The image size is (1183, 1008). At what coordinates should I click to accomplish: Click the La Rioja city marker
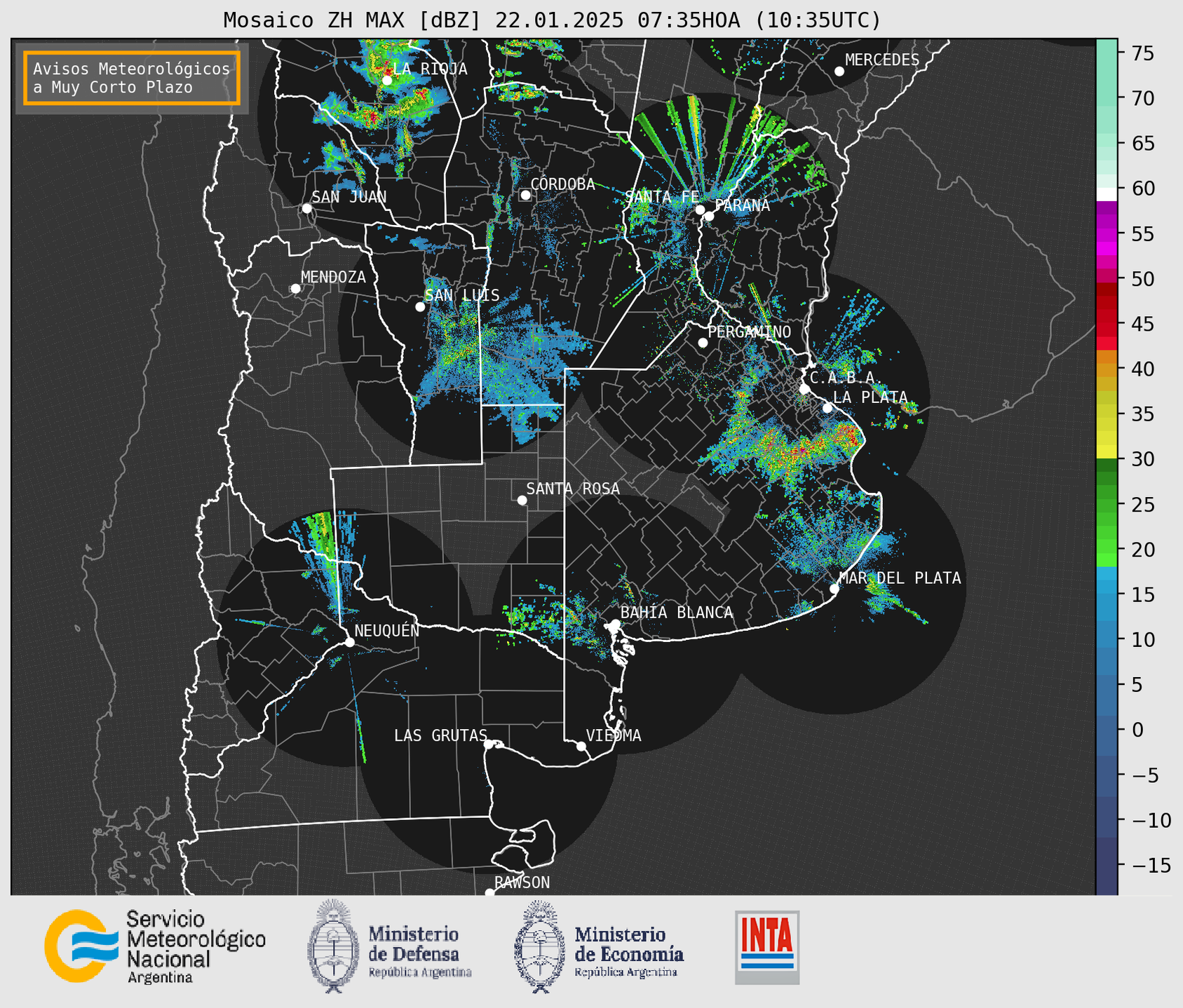(x=387, y=81)
